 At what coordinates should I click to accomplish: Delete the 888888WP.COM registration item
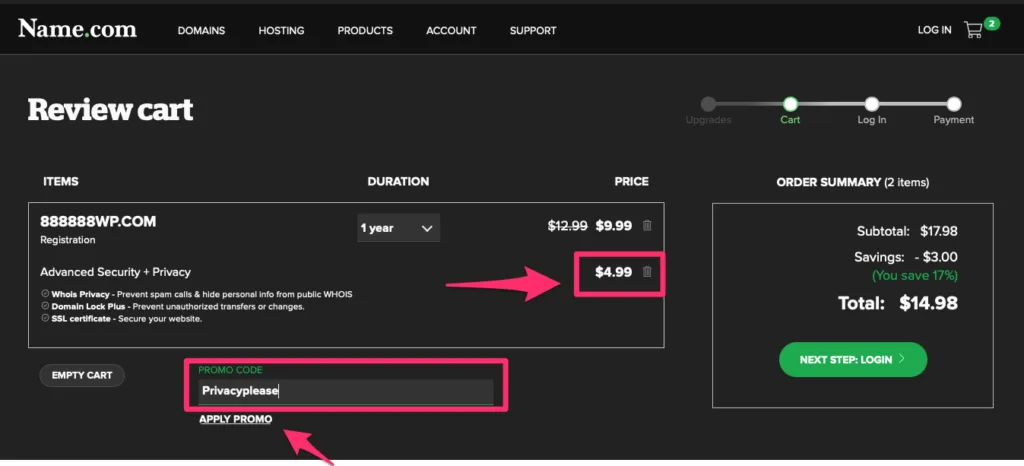tap(647, 226)
